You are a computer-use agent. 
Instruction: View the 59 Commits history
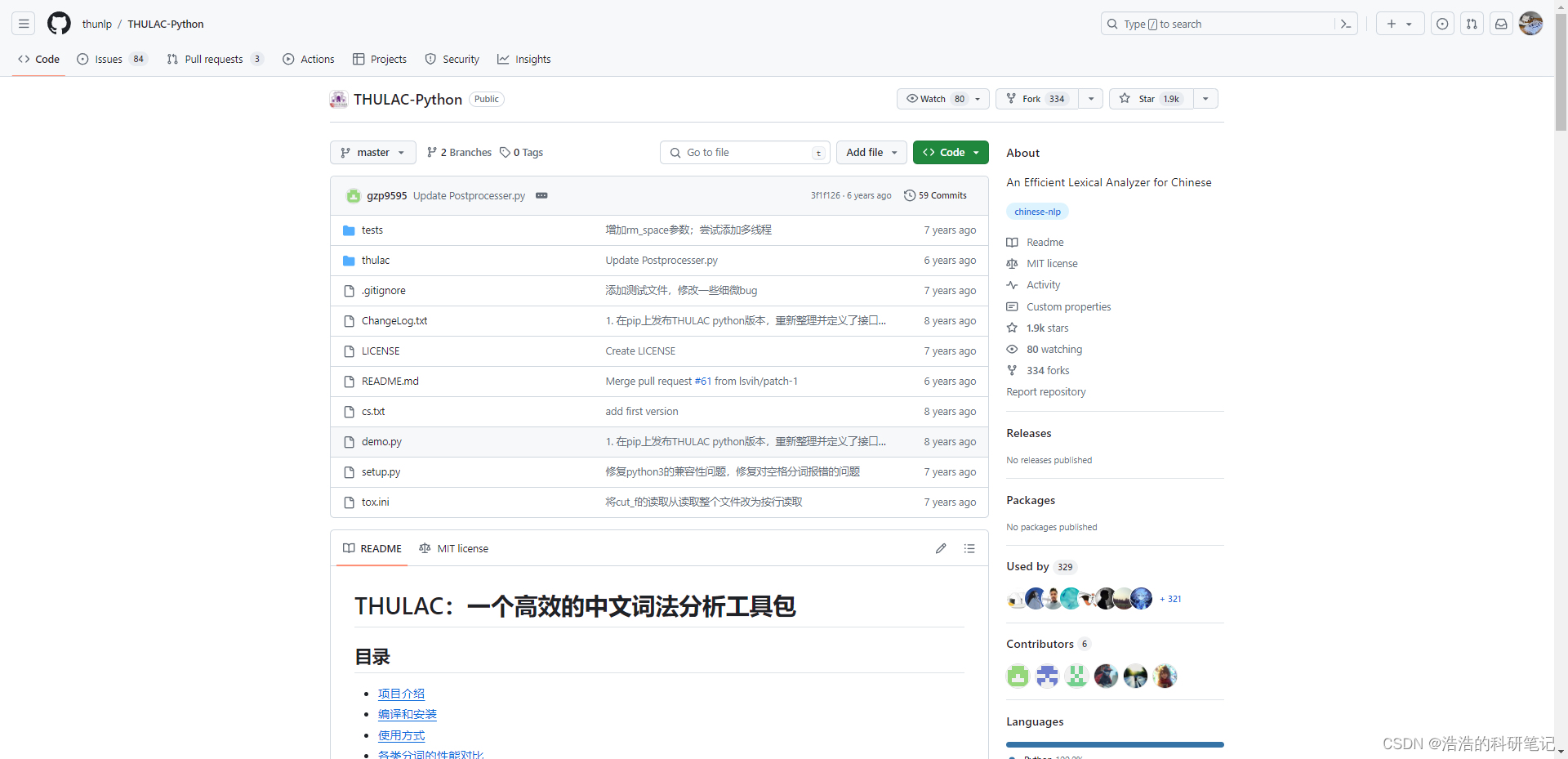tap(935, 195)
